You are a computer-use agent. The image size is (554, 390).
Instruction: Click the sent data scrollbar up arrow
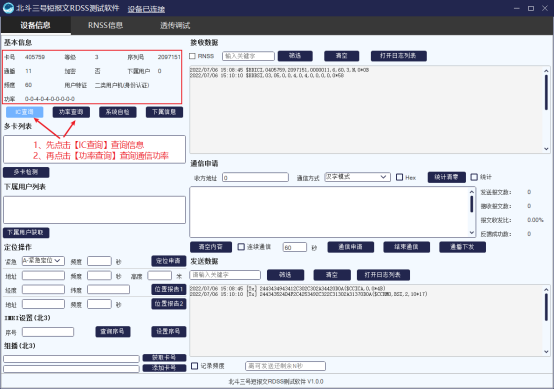[x=546, y=290]
